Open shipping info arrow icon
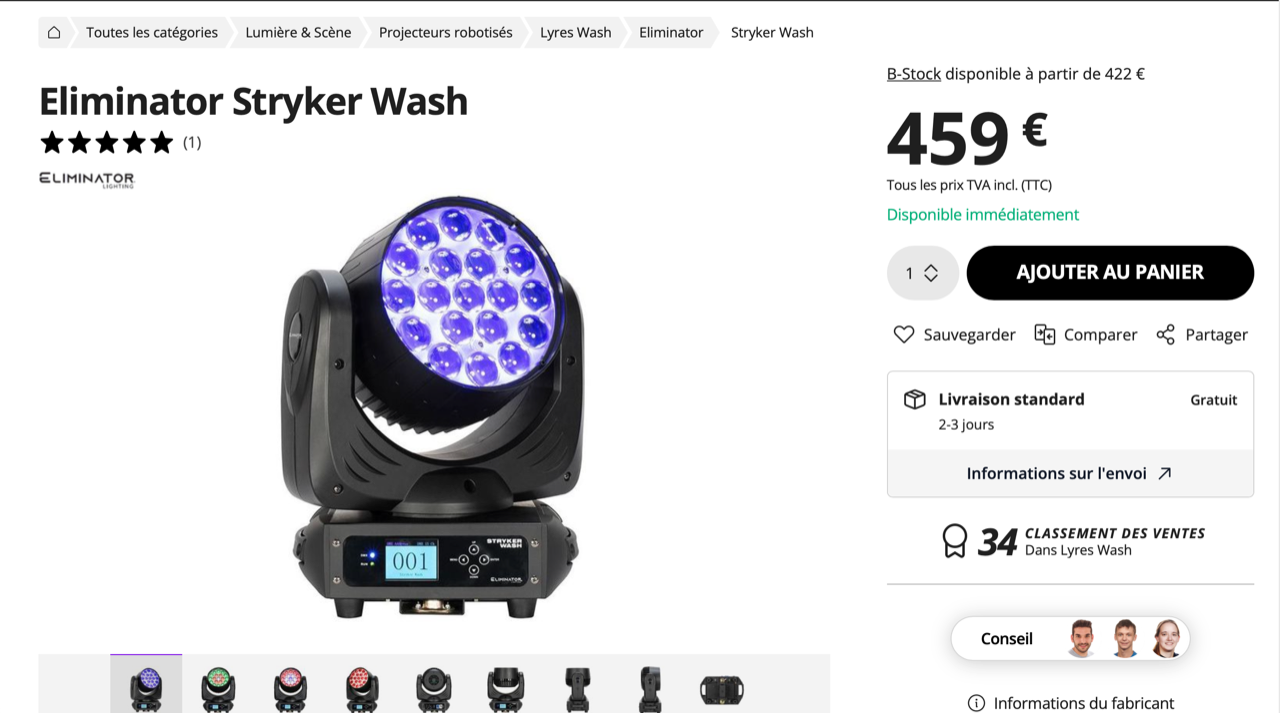 click(x=1164, y=473)
